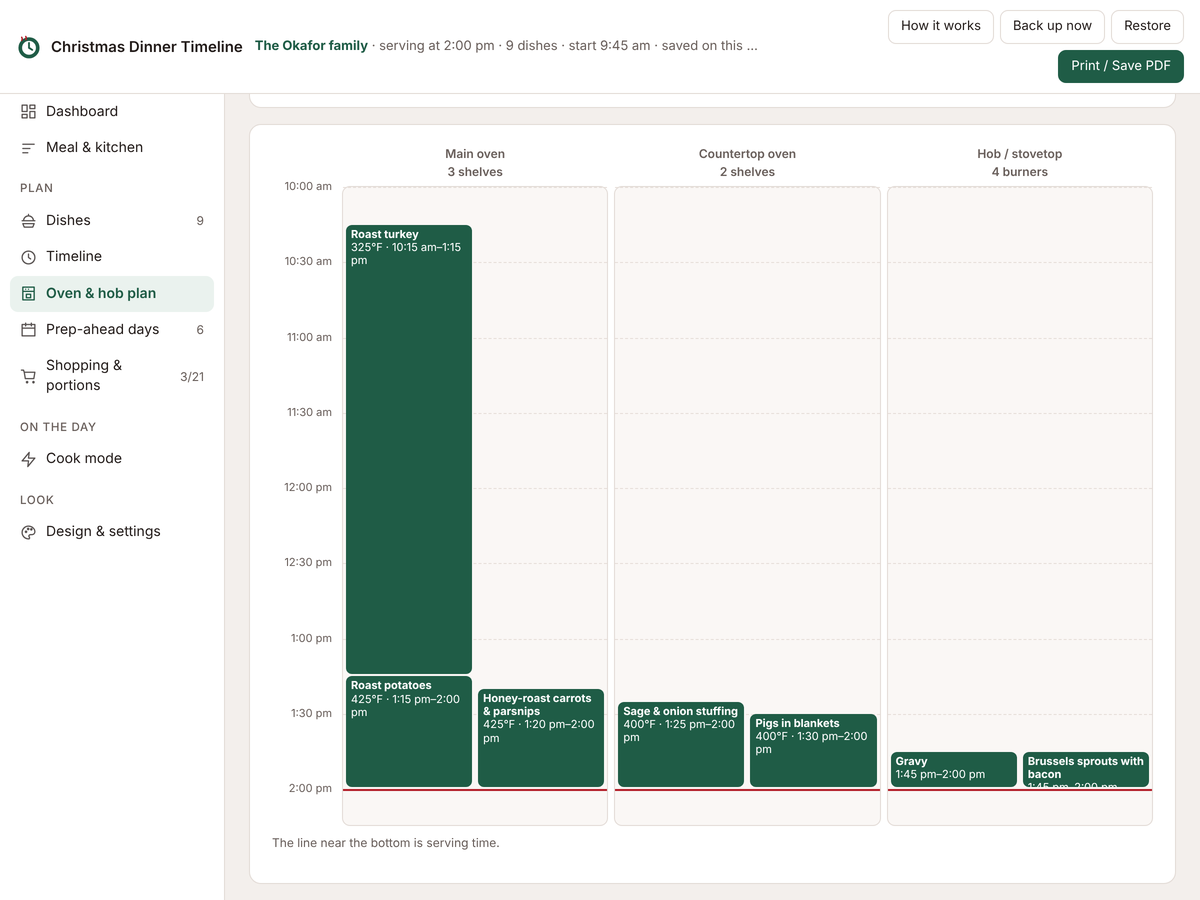Switch to the Timeline view

point(112,257)
